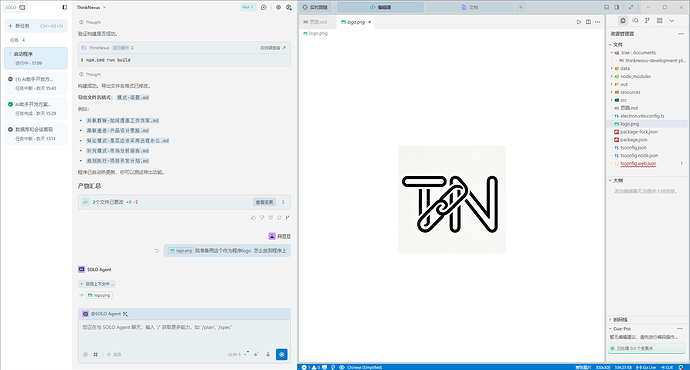Click the regenerate response icon
690x370 pixels.
(279, 217)
